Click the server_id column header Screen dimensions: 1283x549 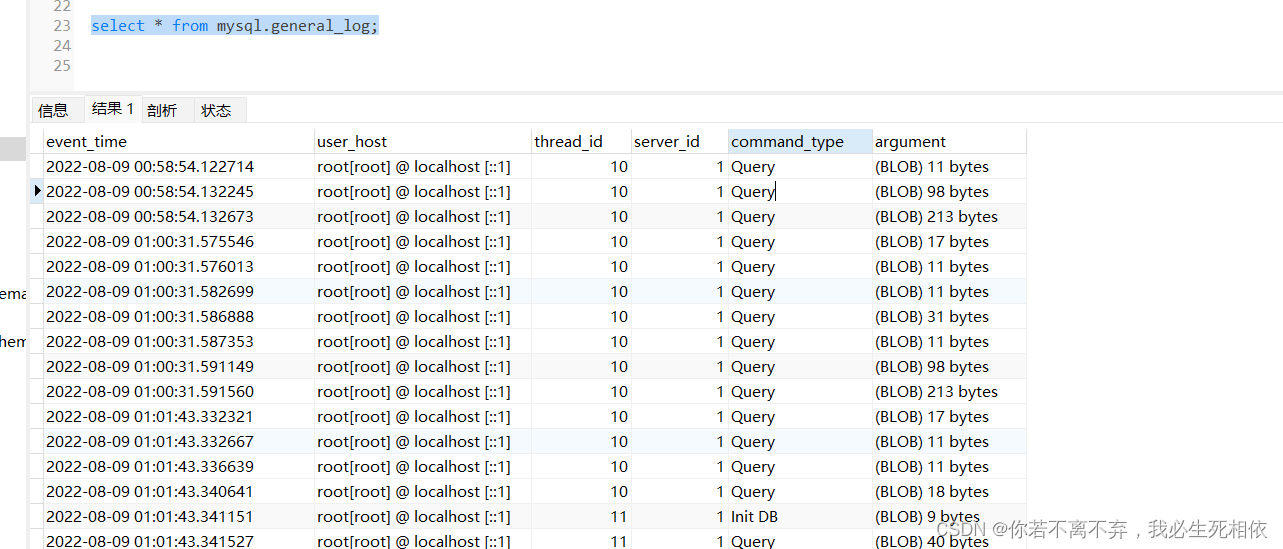[x=680, y=141]
